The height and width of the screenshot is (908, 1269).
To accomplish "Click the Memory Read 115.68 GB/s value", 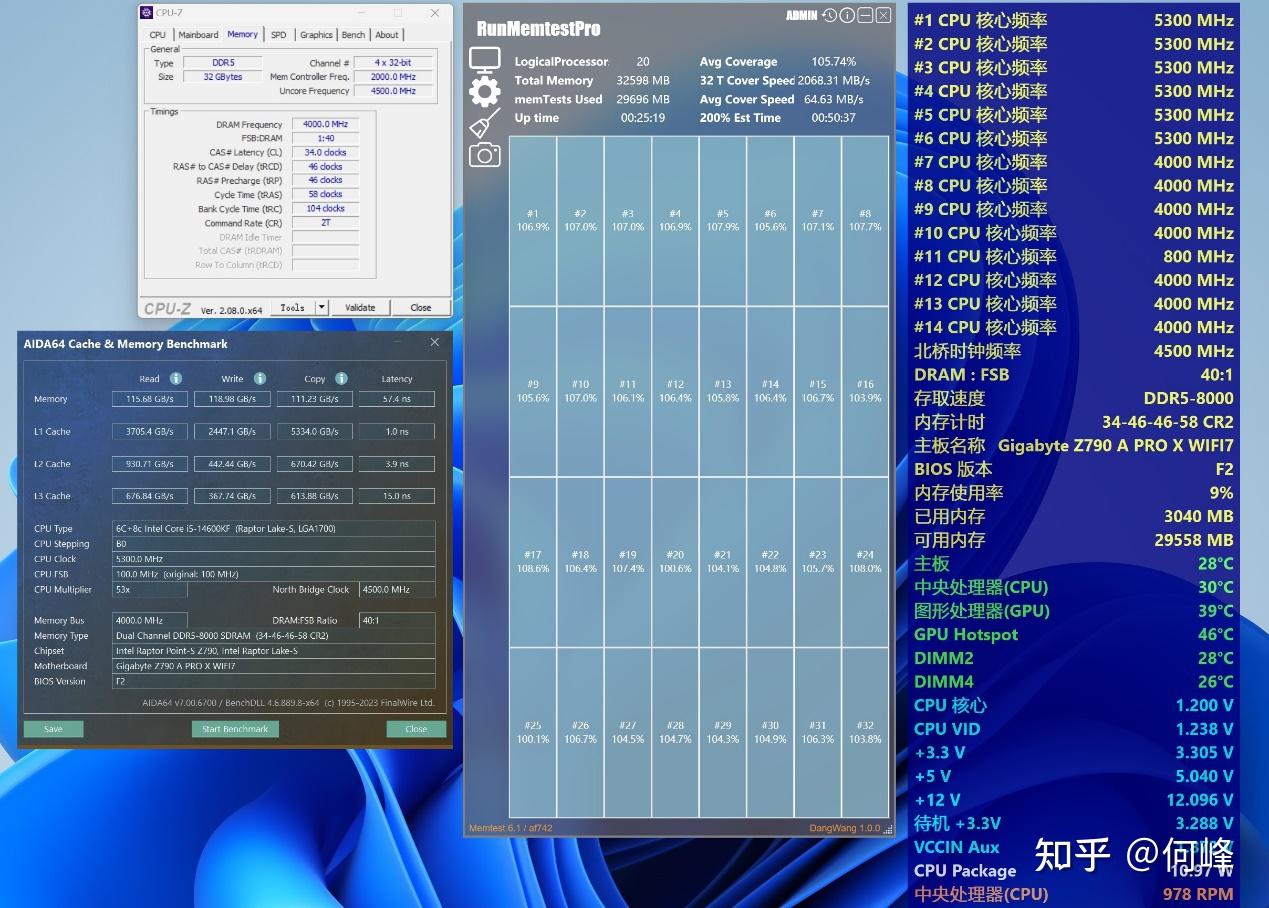I will [149, 399].
